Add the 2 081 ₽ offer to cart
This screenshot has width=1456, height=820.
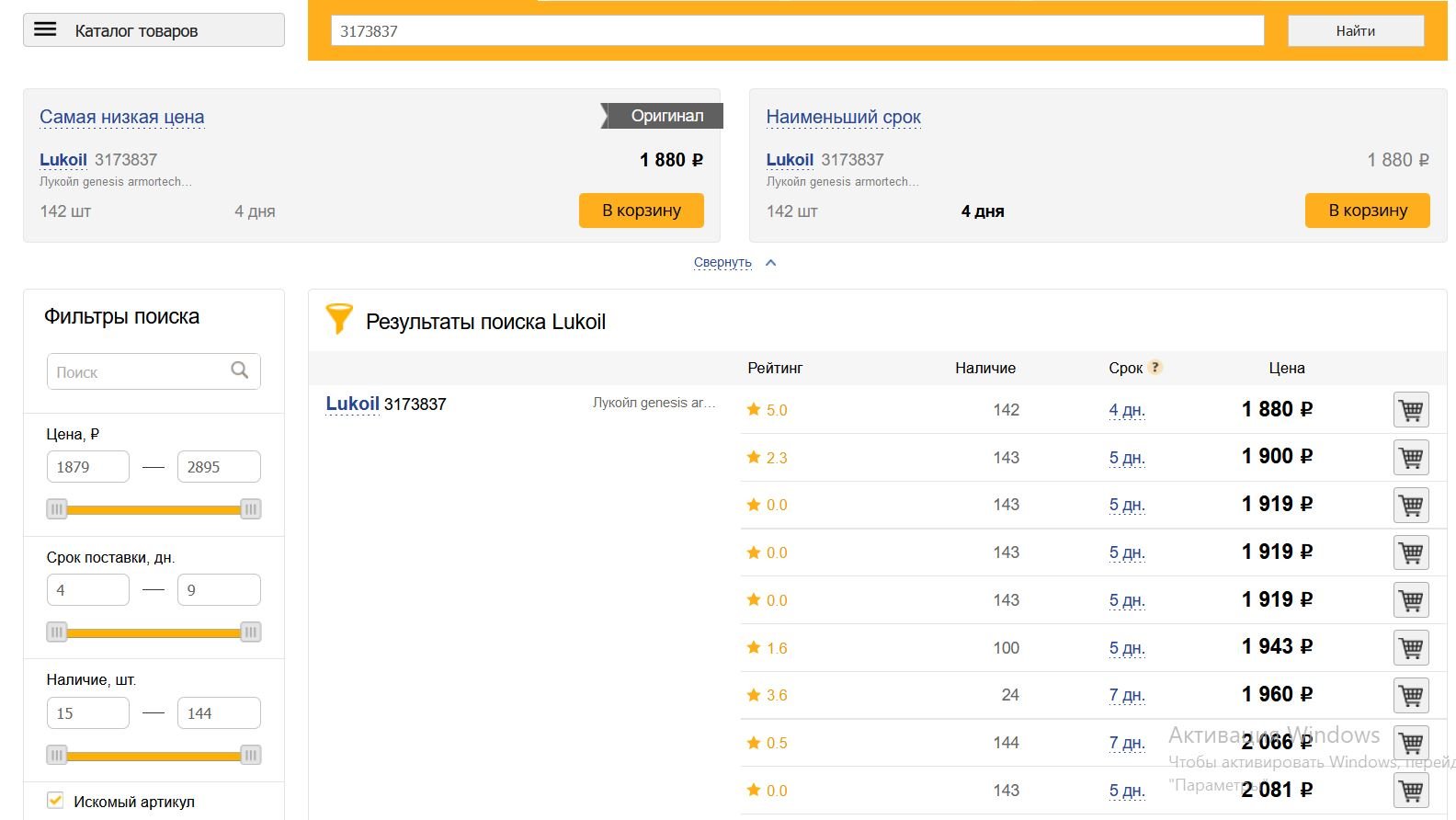coord(1411,791)
